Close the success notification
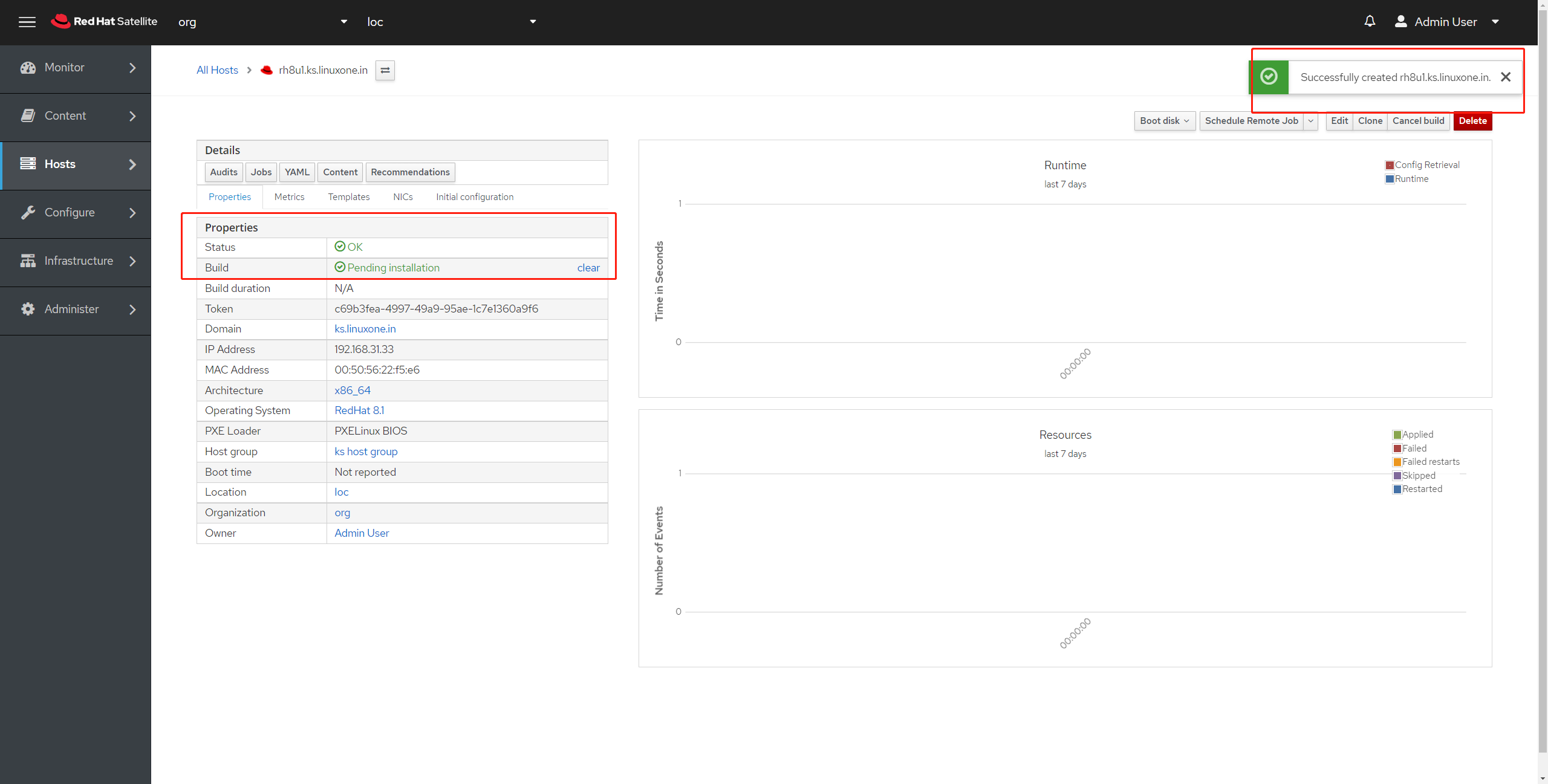The width and height of the screenshot is (1548, 784). coord(1506,77)
